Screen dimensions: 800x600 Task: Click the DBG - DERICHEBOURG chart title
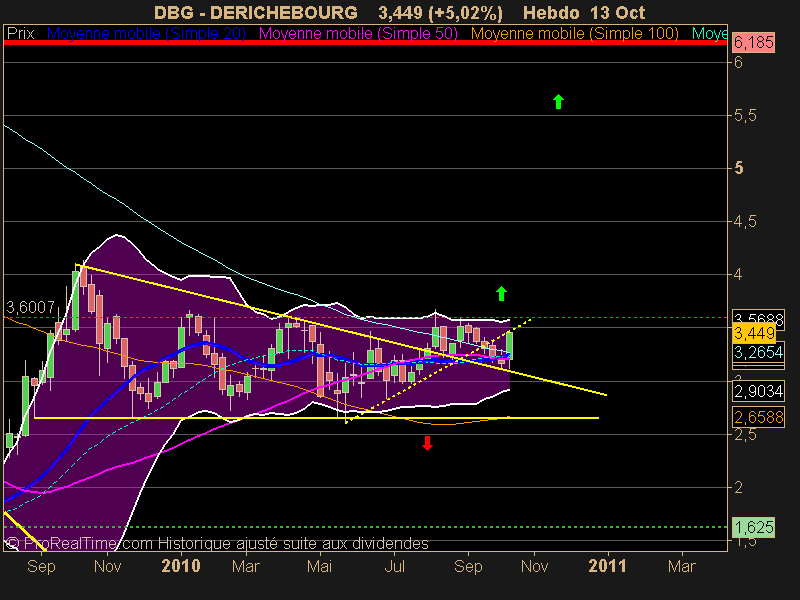[x=256, y=12]
